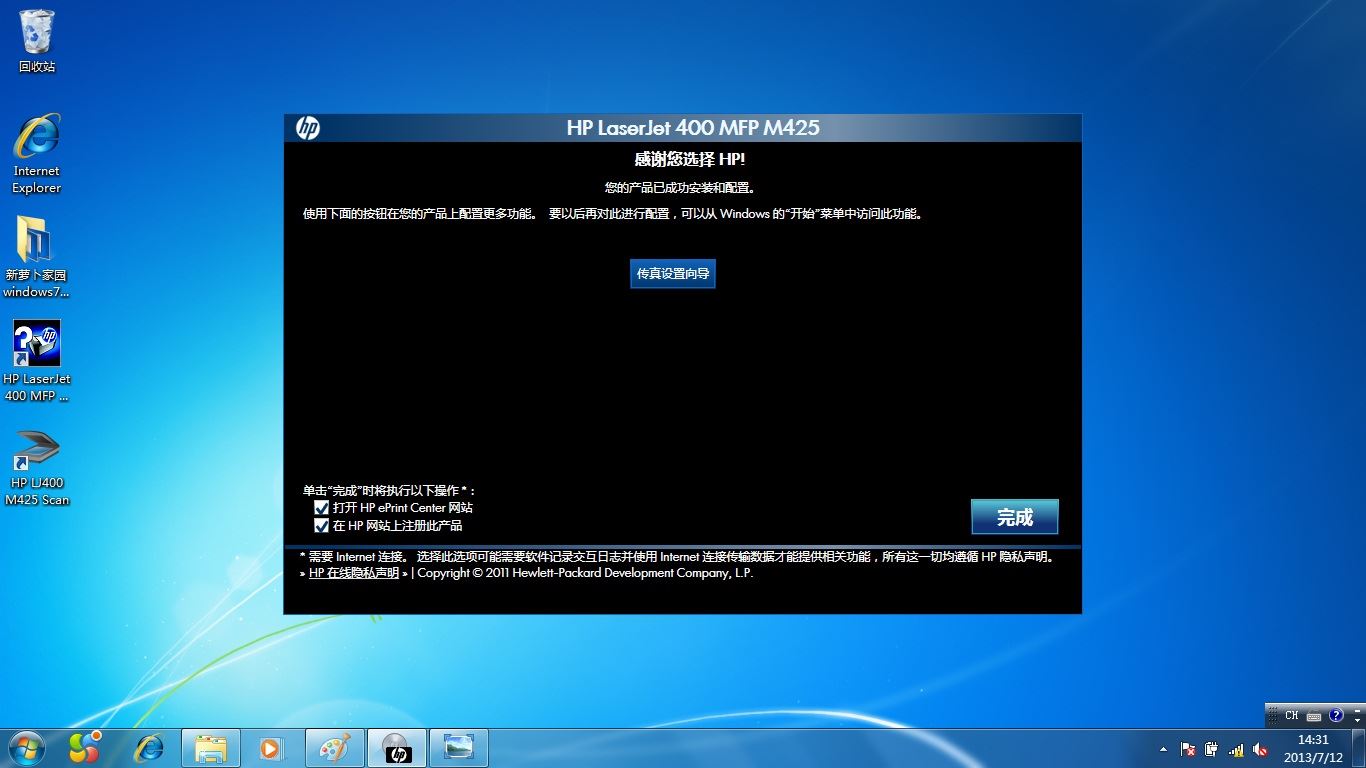The height and width of the screenshot is (768, 1366).
Task: Click the HP LaserJet 400 MFP M425 title
Action: point(693,128)
